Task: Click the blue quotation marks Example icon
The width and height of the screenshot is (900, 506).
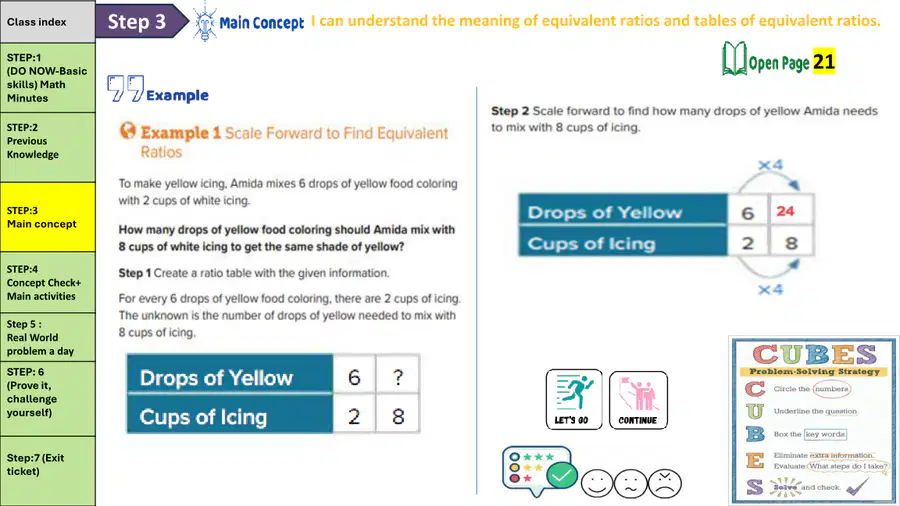Action: pyautogui.click(x=126, y=88)
